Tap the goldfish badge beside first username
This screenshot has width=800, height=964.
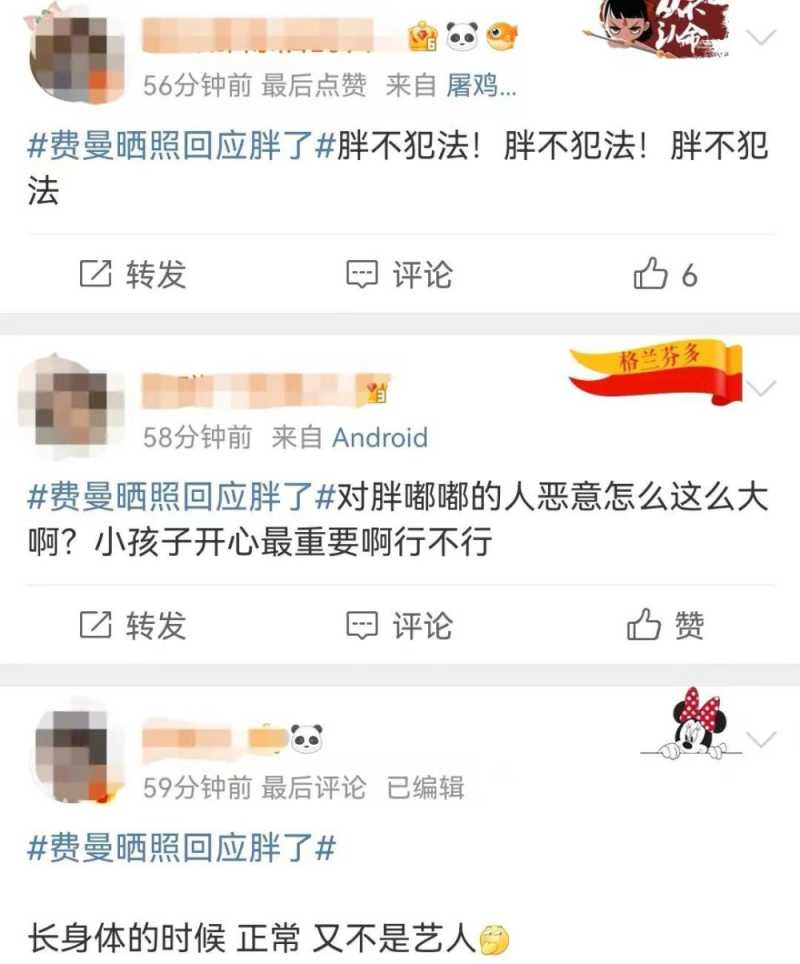click(x=502, y=36)
